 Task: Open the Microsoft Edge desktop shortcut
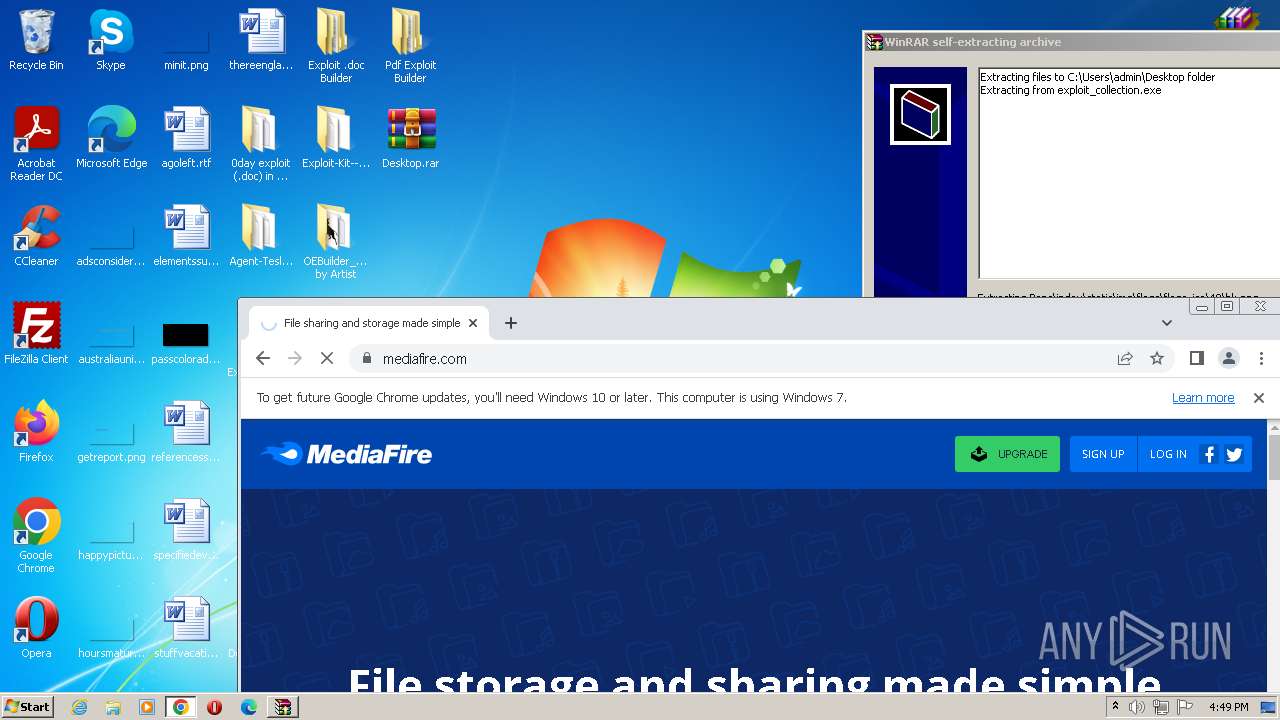click(x=111, y=138)
